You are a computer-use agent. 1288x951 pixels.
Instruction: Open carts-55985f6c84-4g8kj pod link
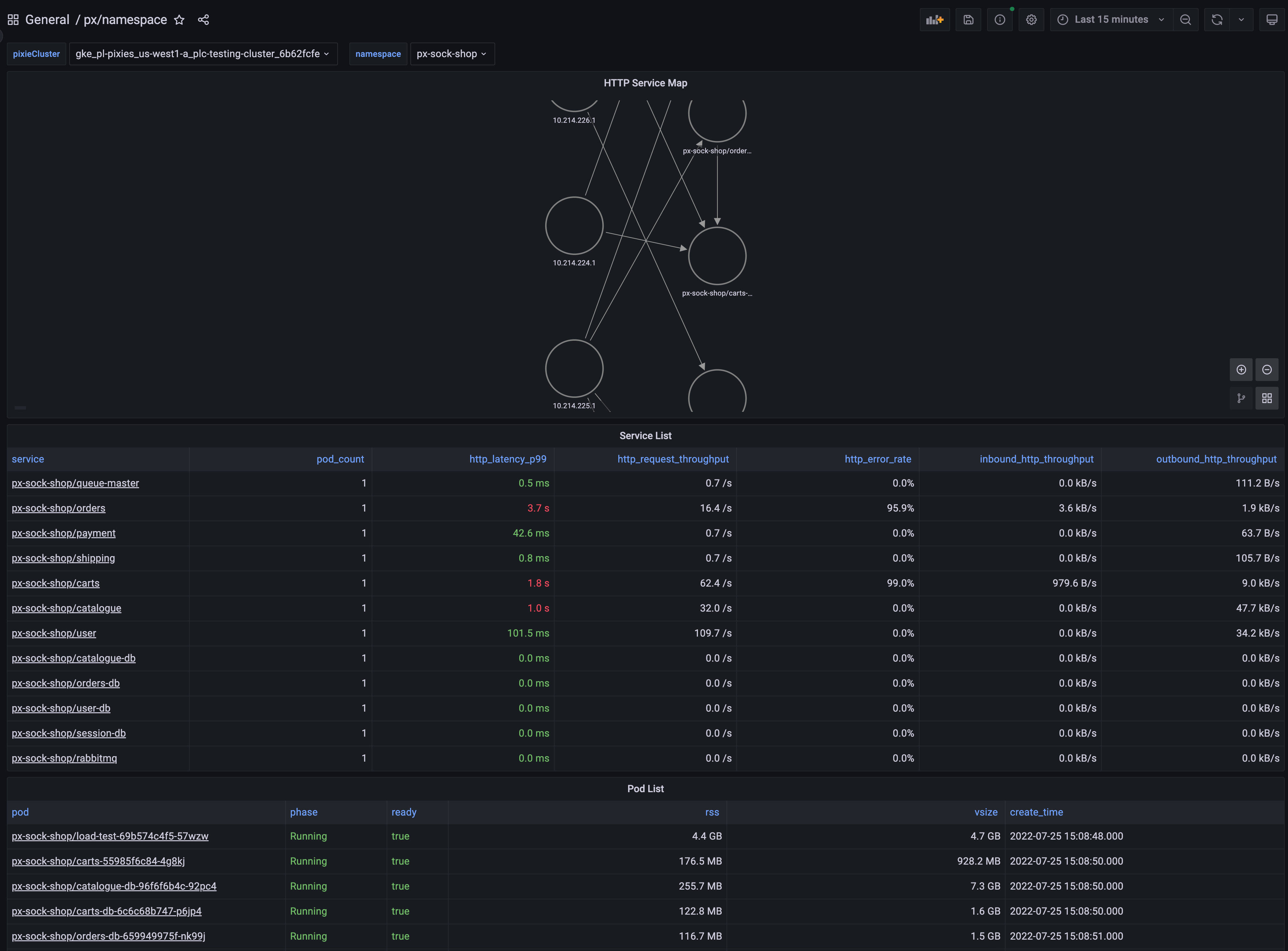(98, 861)
